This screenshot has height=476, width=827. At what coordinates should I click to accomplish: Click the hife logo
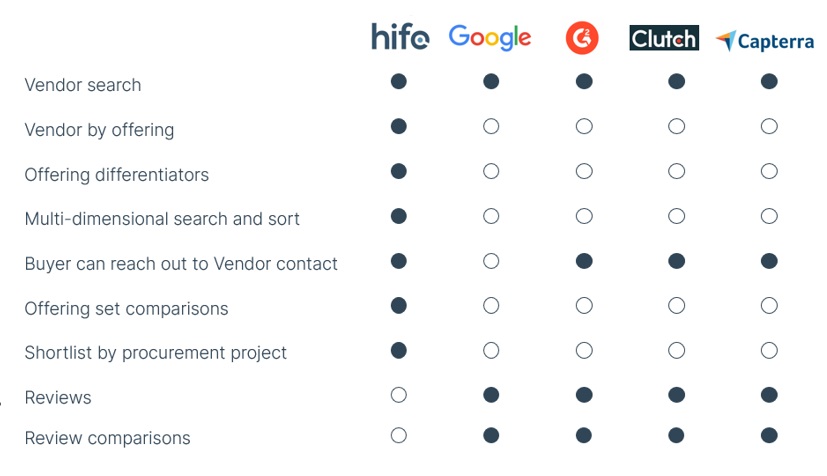pyautogui.click(x=400, y=38)
